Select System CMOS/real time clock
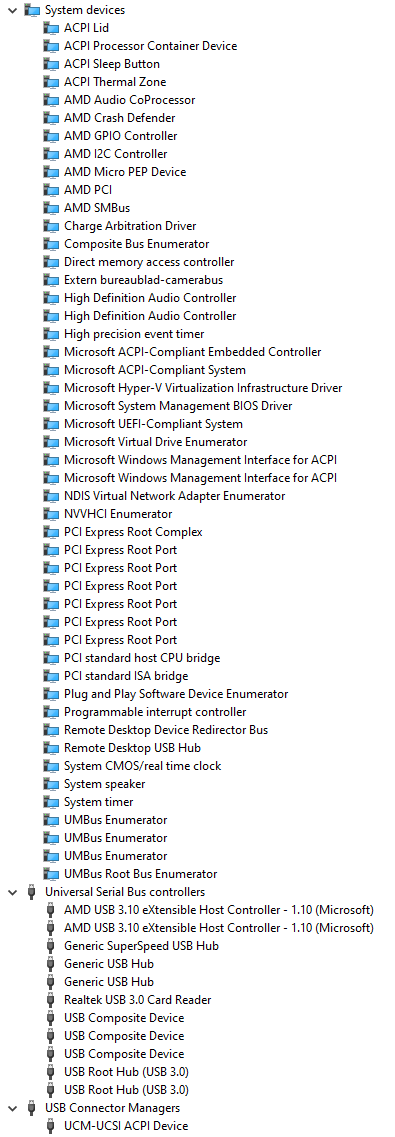 click(x=142, y=766)
